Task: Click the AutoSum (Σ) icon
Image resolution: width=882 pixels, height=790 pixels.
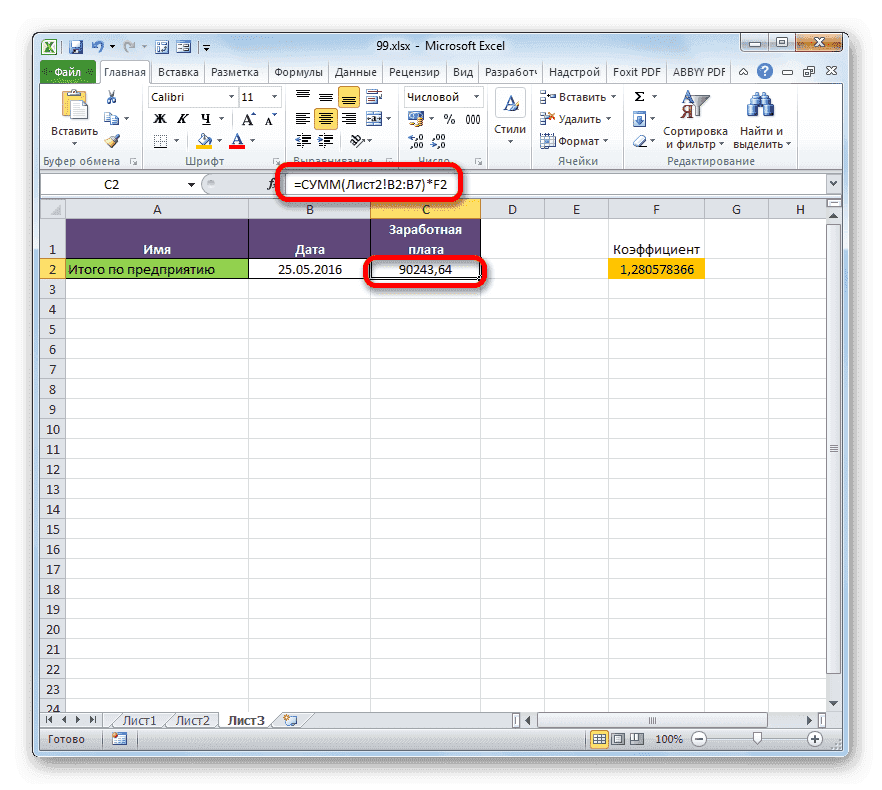Action: point(640,97)
